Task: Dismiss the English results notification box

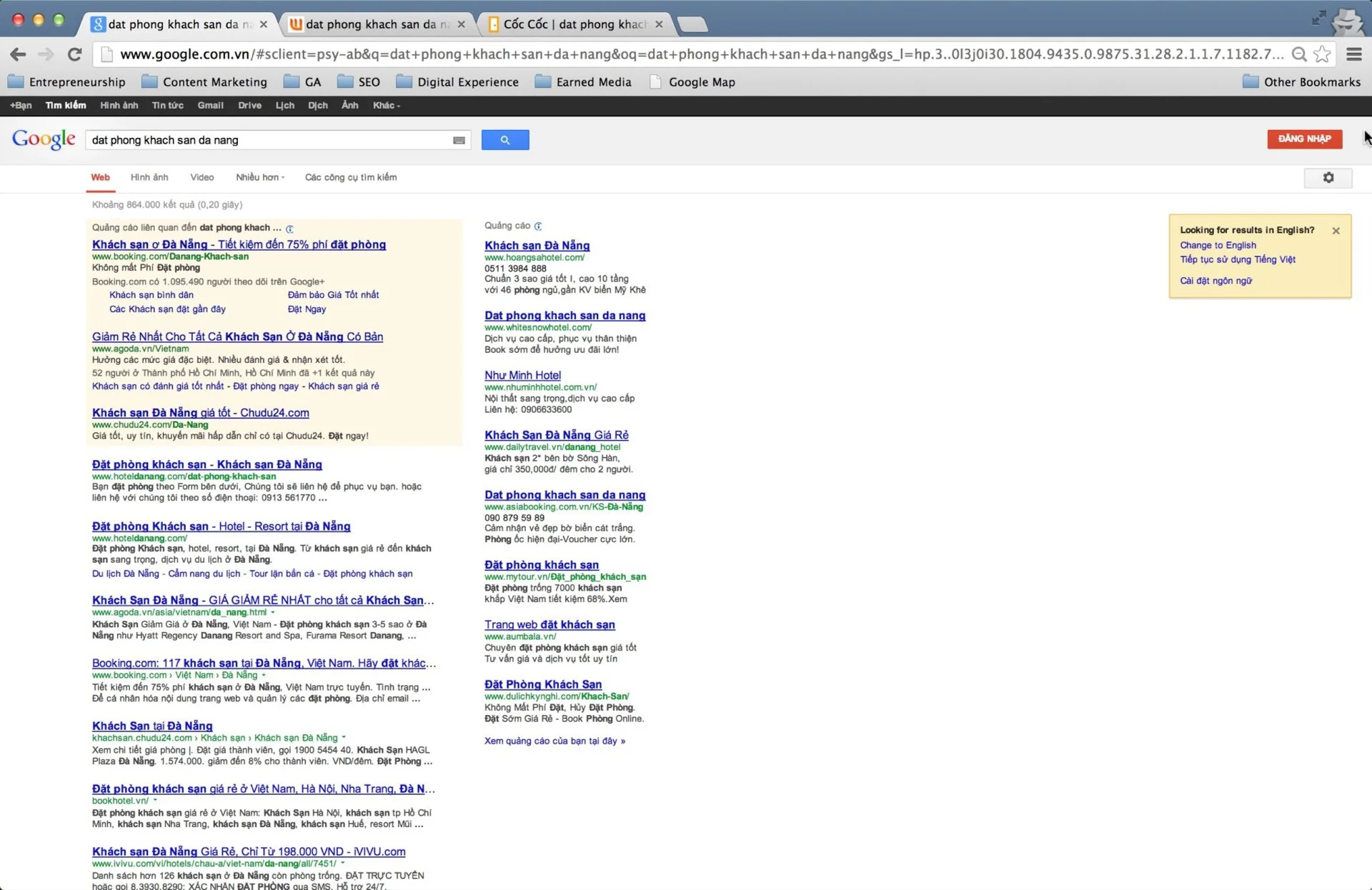Action: click(x=1336, y=231)
